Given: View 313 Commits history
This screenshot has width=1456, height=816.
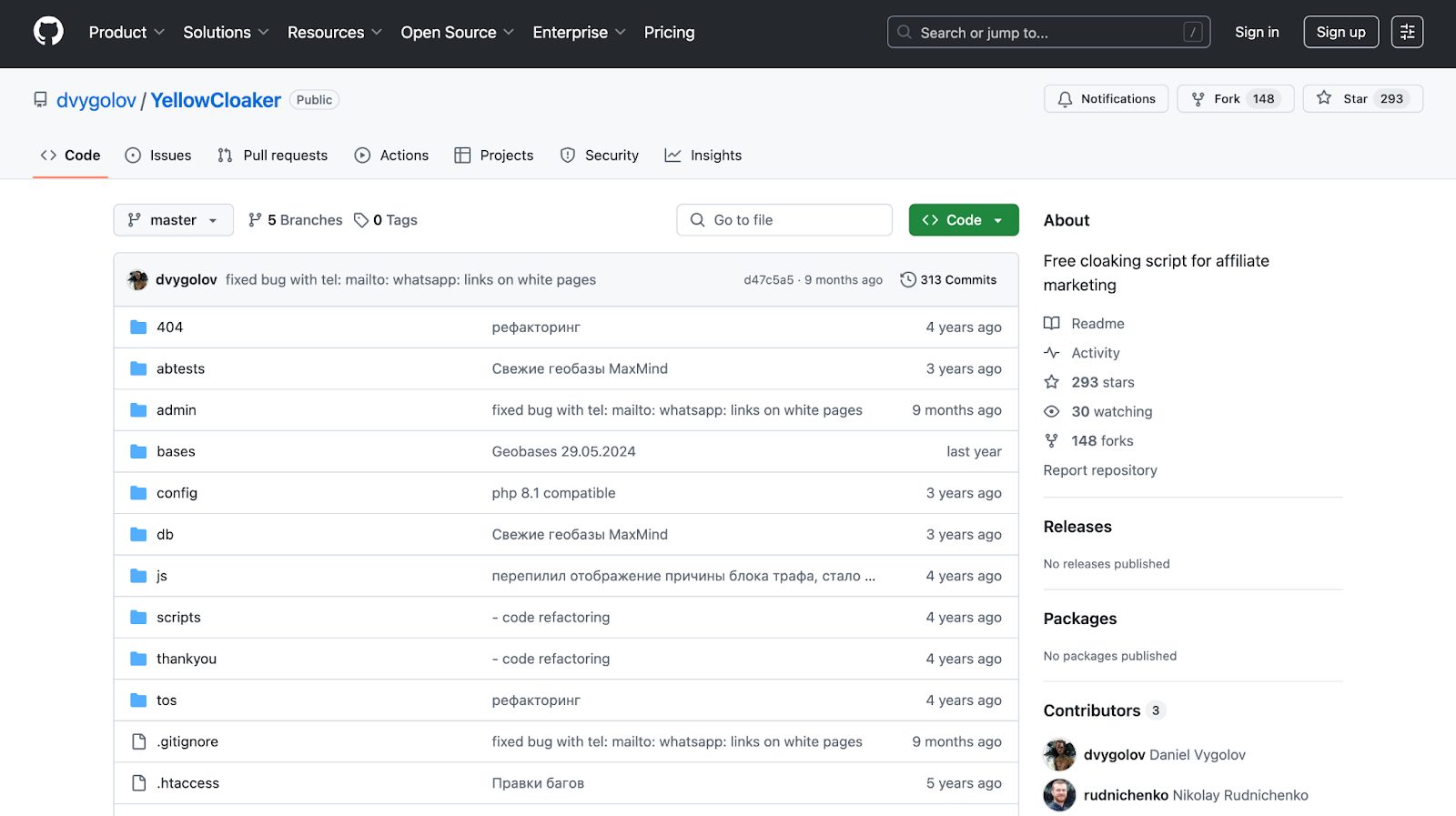Looking at the screenshot, I should [x=948, y=280].
